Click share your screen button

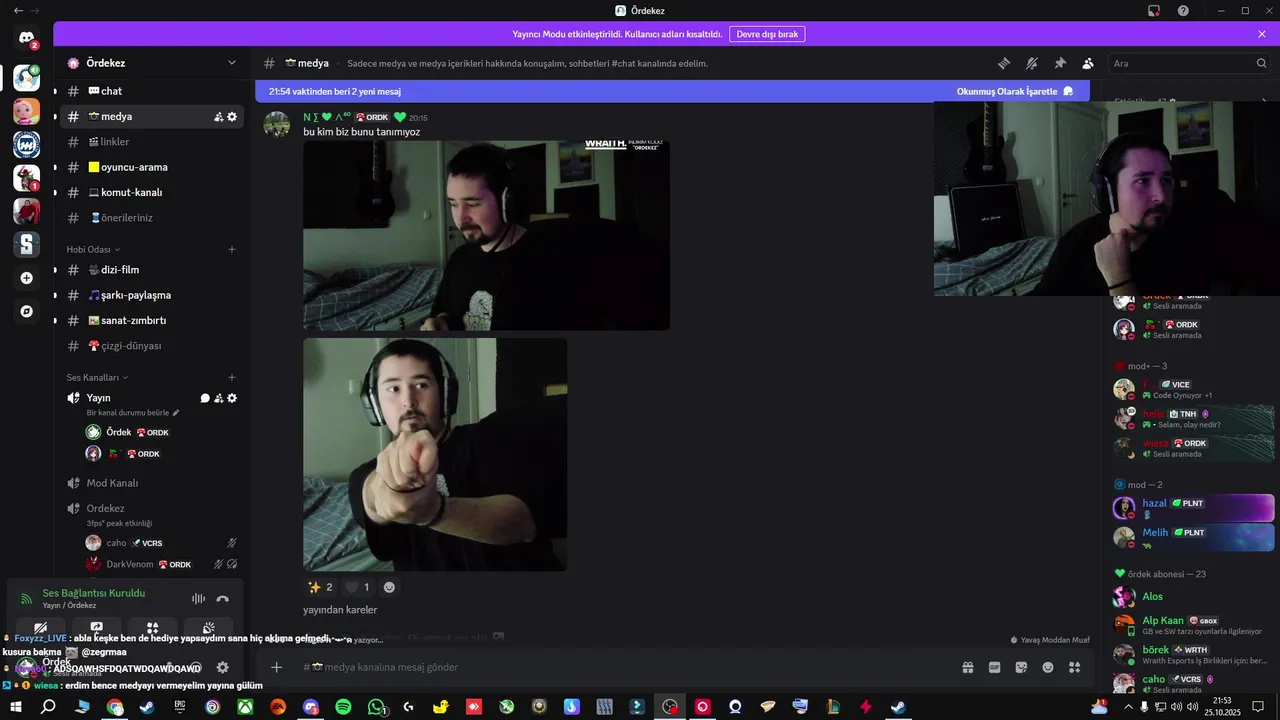point(97,628)
